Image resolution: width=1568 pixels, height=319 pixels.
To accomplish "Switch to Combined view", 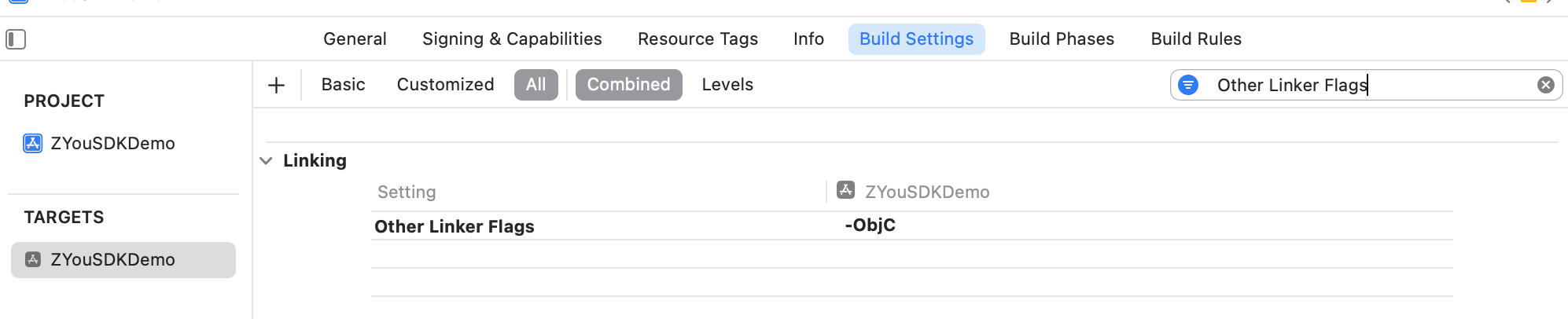I will tap(628, 85).
